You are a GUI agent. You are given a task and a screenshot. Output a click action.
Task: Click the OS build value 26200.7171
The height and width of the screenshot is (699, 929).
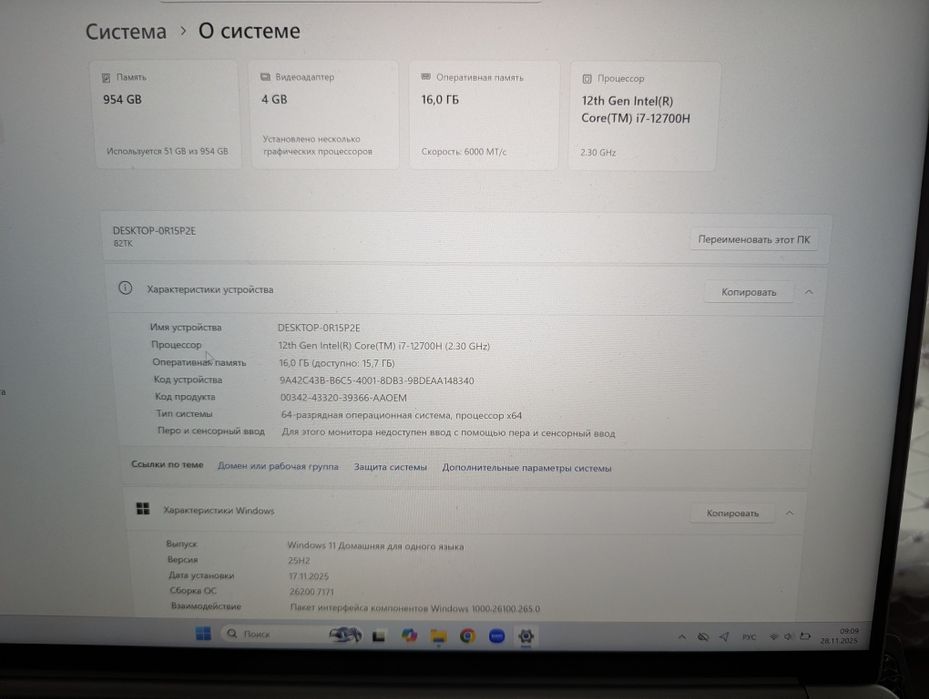point(312,591)
